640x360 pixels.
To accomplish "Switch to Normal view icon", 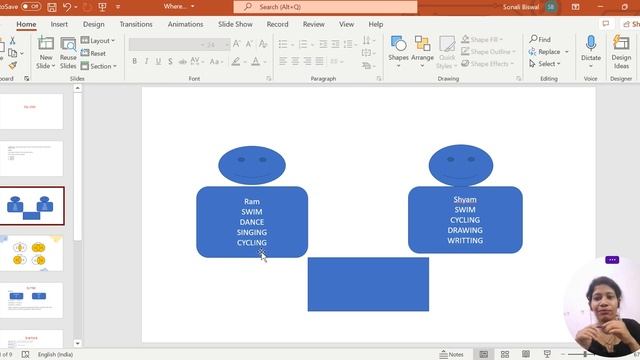I will pos(484,354).
